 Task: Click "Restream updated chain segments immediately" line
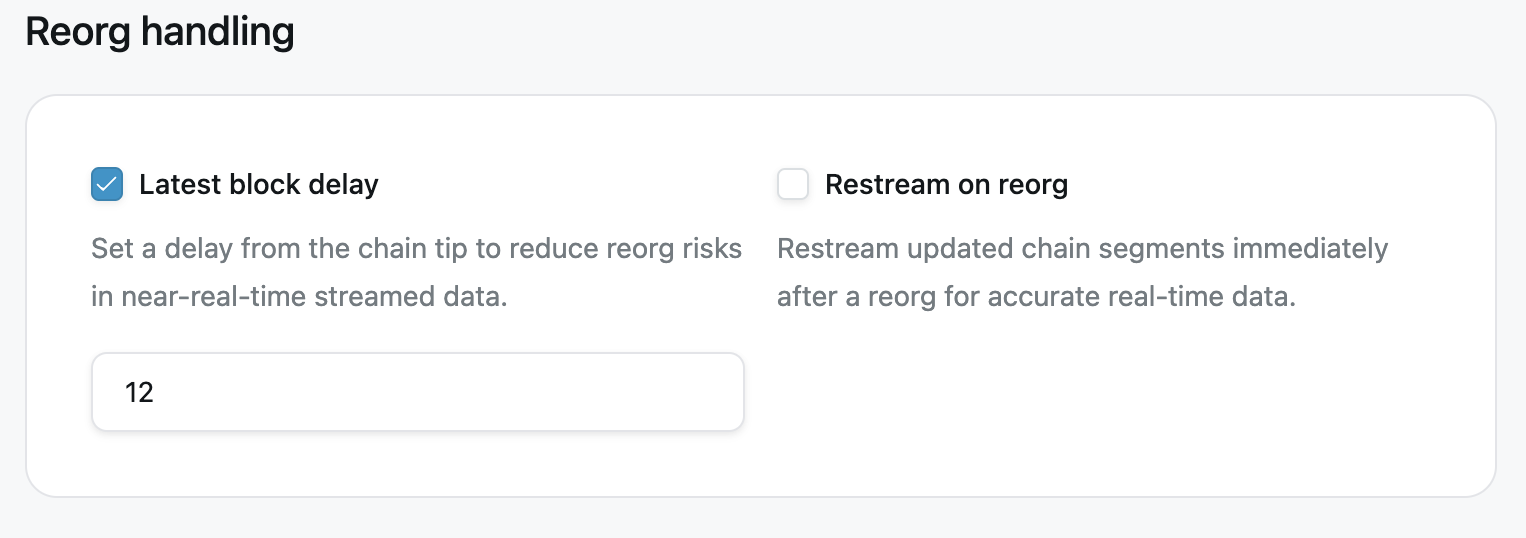coord(1082,248)
